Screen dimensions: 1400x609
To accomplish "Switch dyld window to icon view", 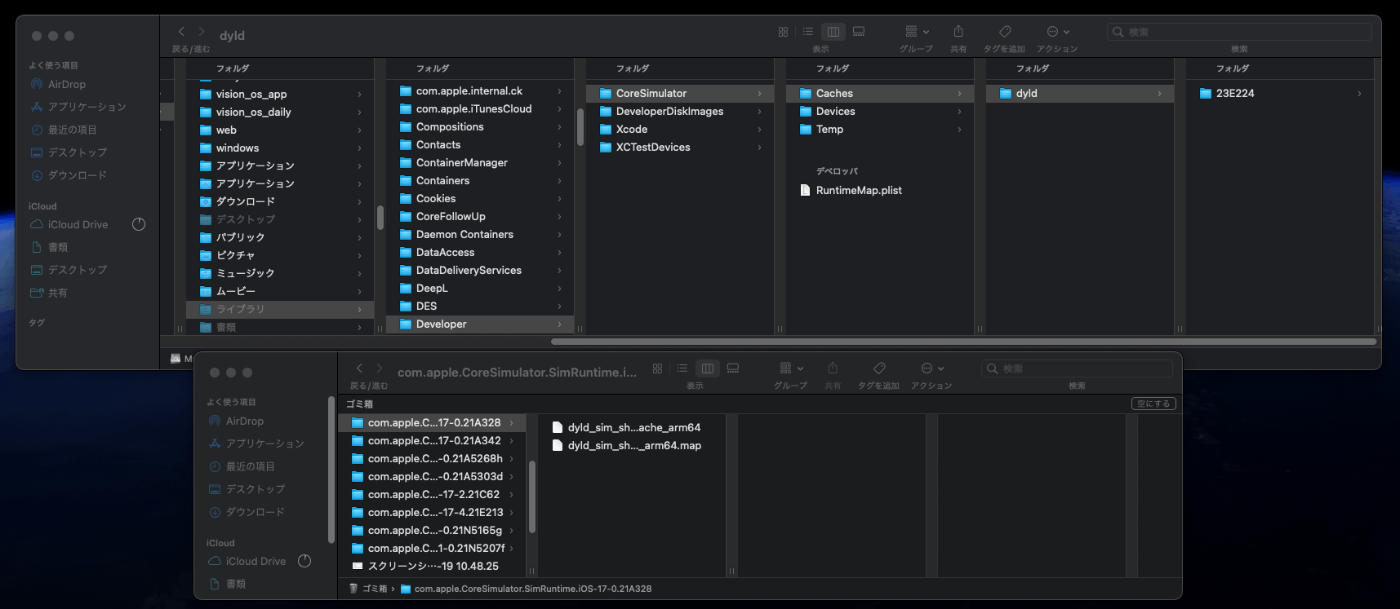I will coord(783,32).
